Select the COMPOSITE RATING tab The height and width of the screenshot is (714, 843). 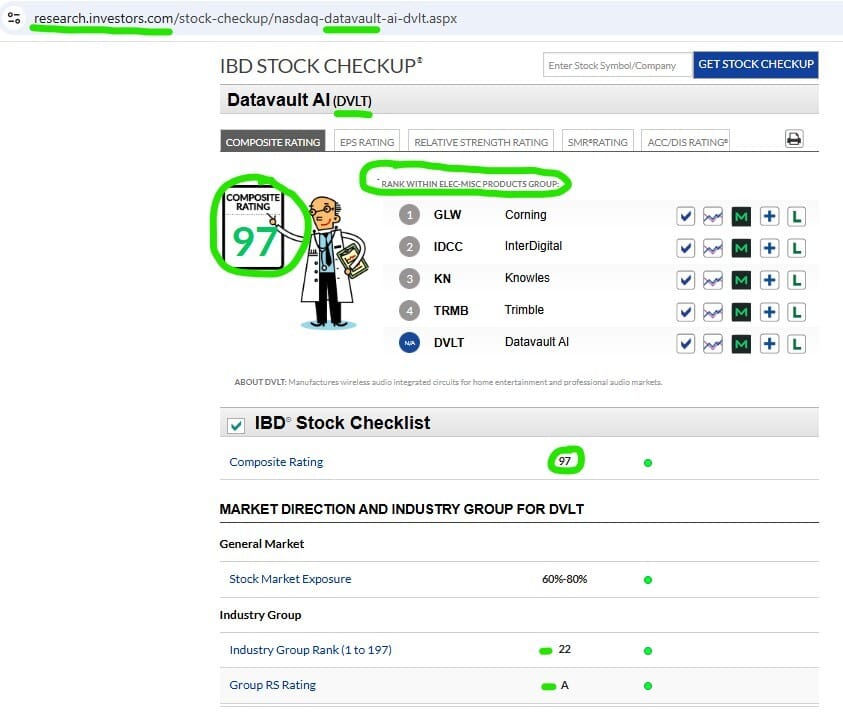point(273,141)
